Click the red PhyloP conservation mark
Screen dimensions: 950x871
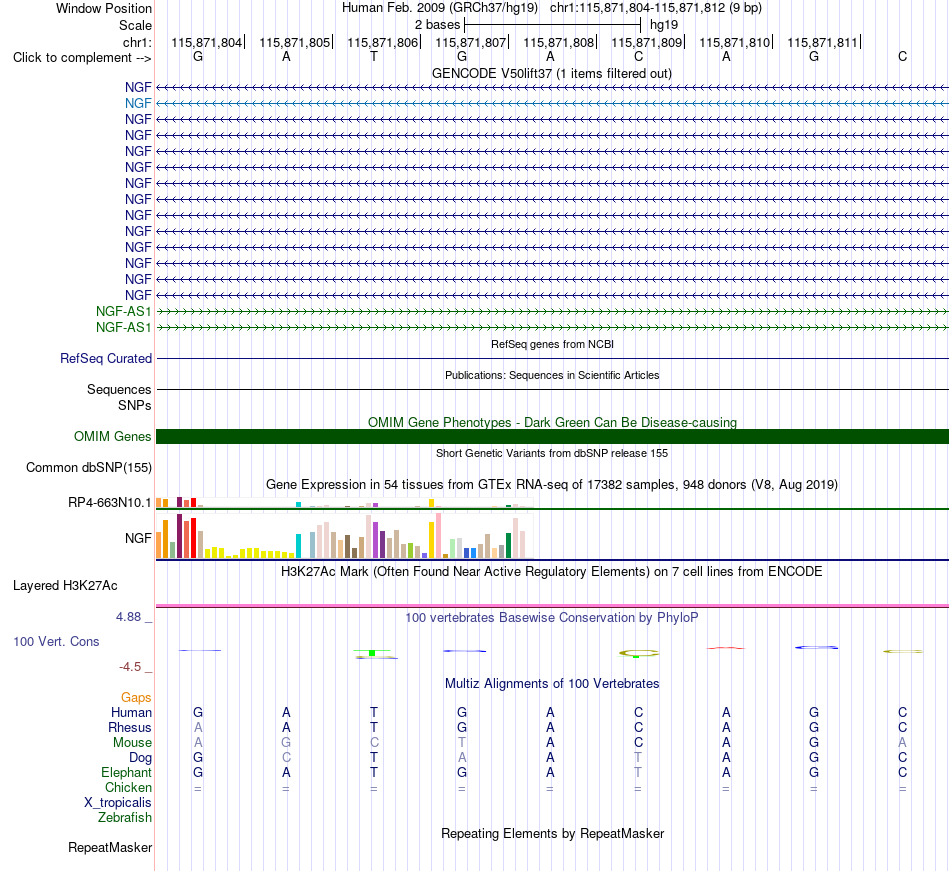tap(726, 648)
